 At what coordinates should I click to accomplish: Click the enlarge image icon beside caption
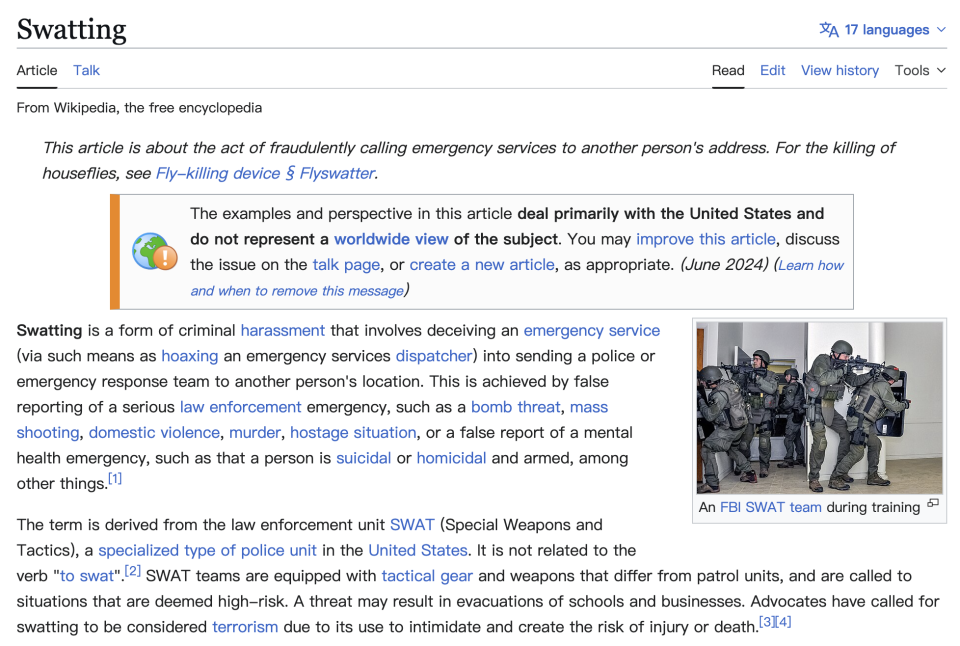click(x=933, y=503)
